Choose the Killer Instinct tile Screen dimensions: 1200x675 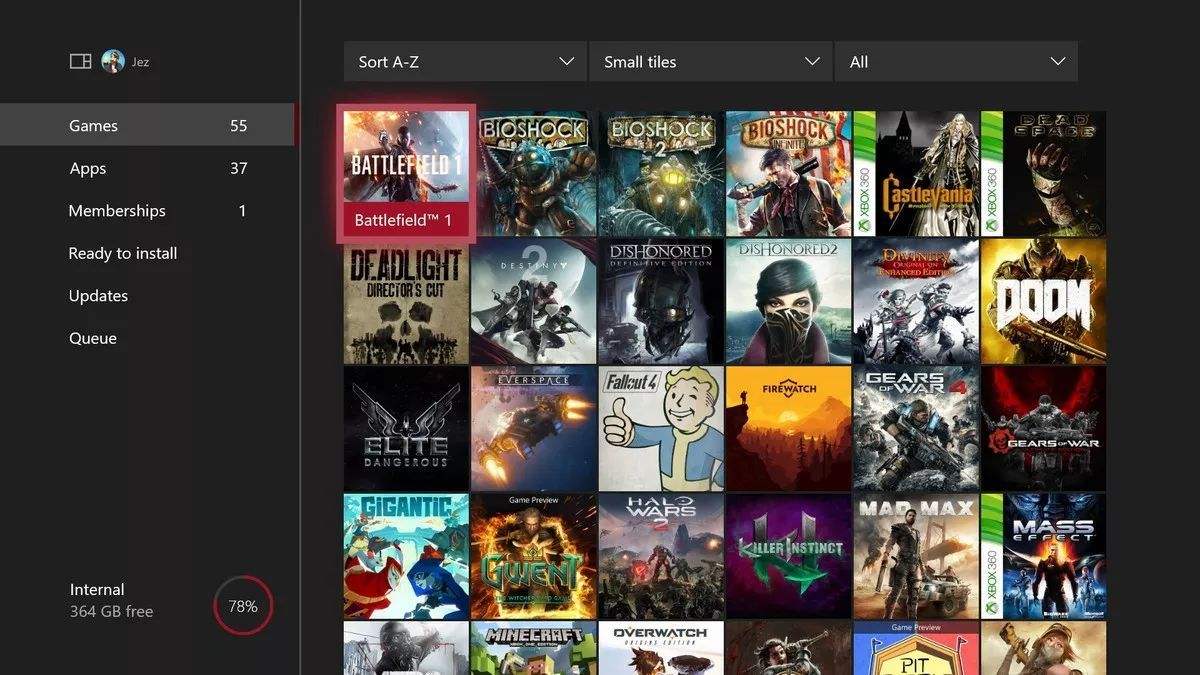788,556
